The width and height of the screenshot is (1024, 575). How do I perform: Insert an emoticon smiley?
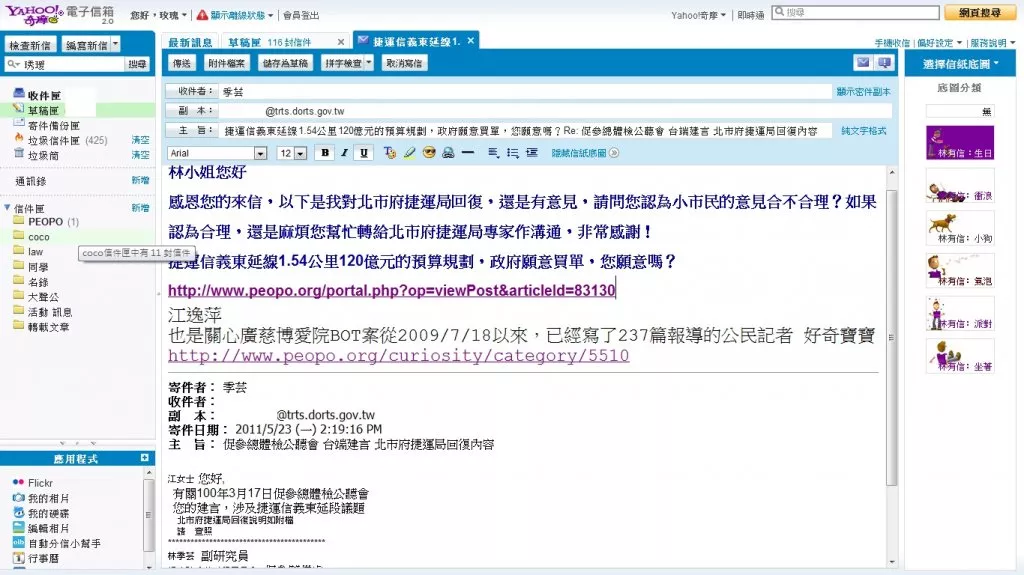point(429,153)
